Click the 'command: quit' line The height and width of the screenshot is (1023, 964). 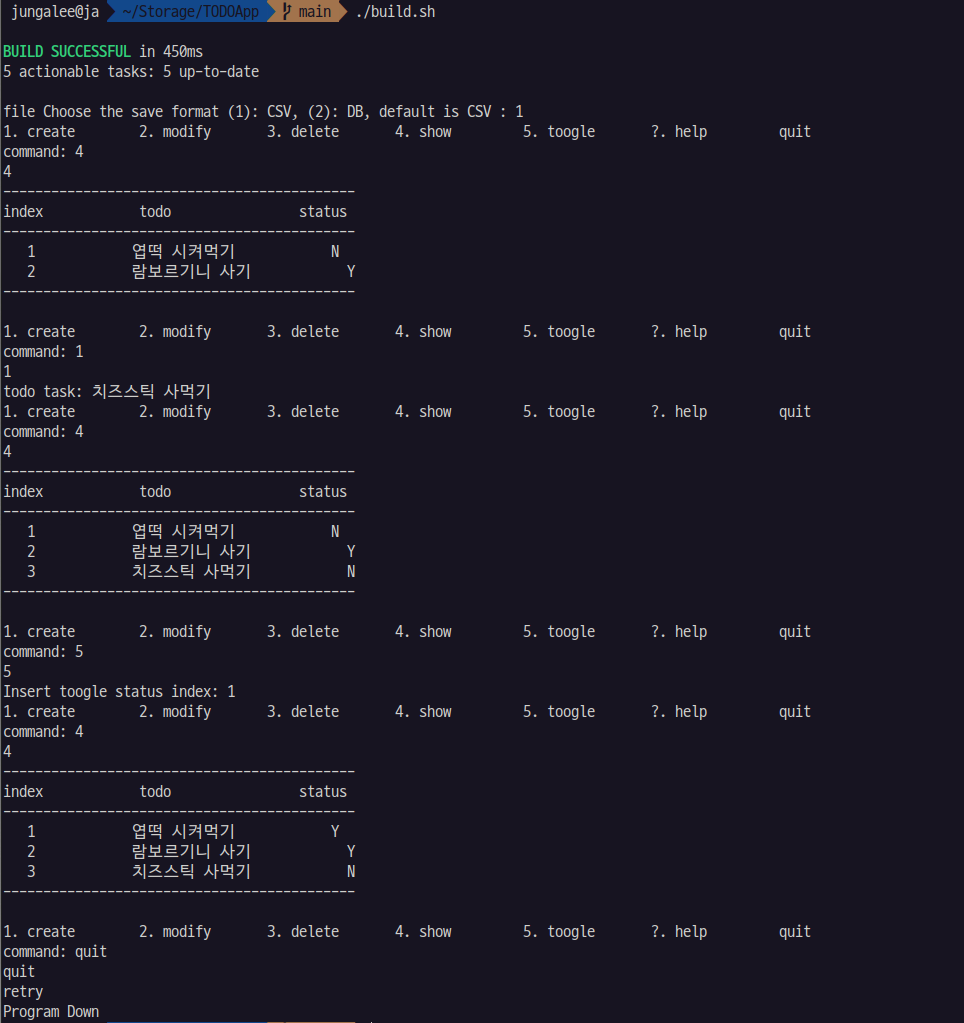click(x=55, y=952)
